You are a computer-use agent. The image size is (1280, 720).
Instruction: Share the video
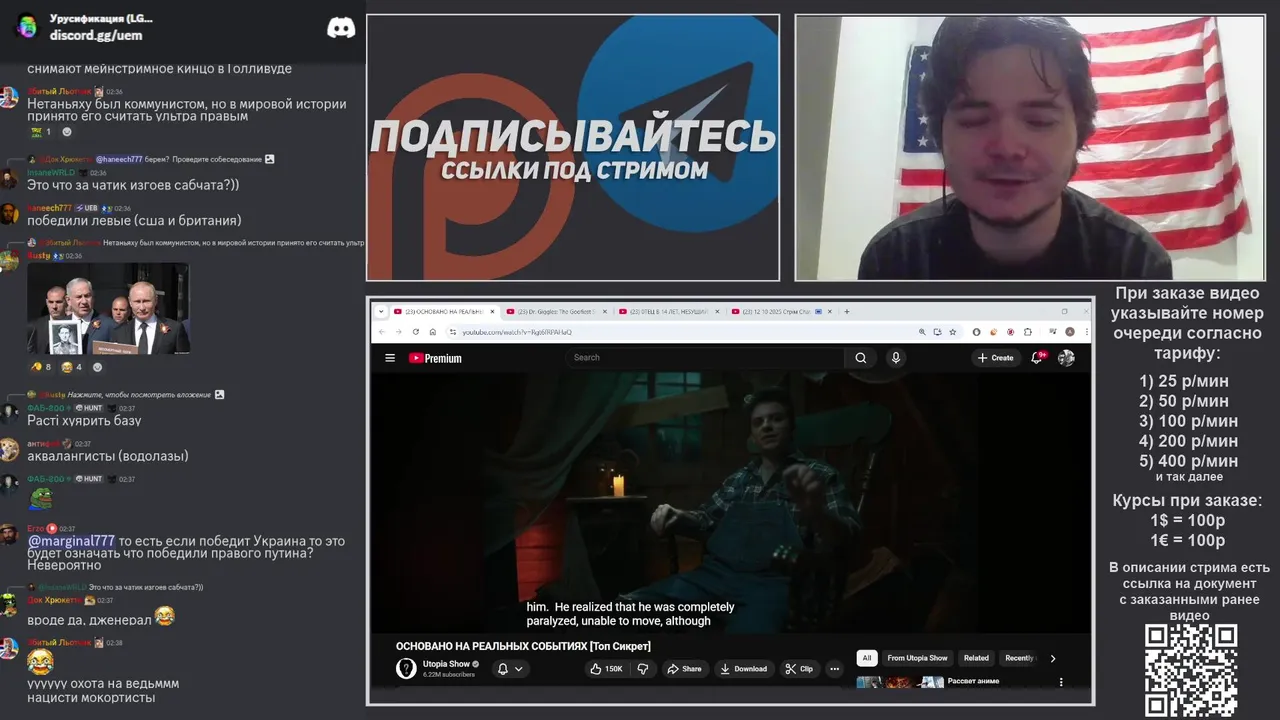pyautogui.click(x=685, y=669)
